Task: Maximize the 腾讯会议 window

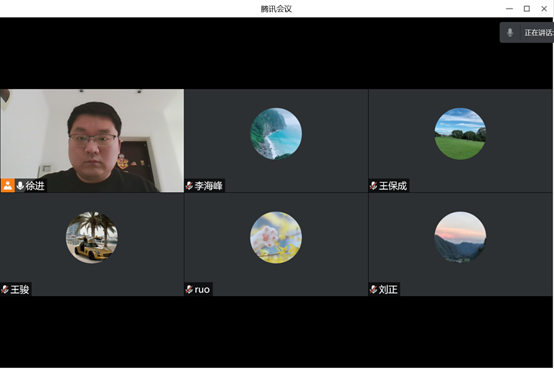Action: tap(526, 8)
